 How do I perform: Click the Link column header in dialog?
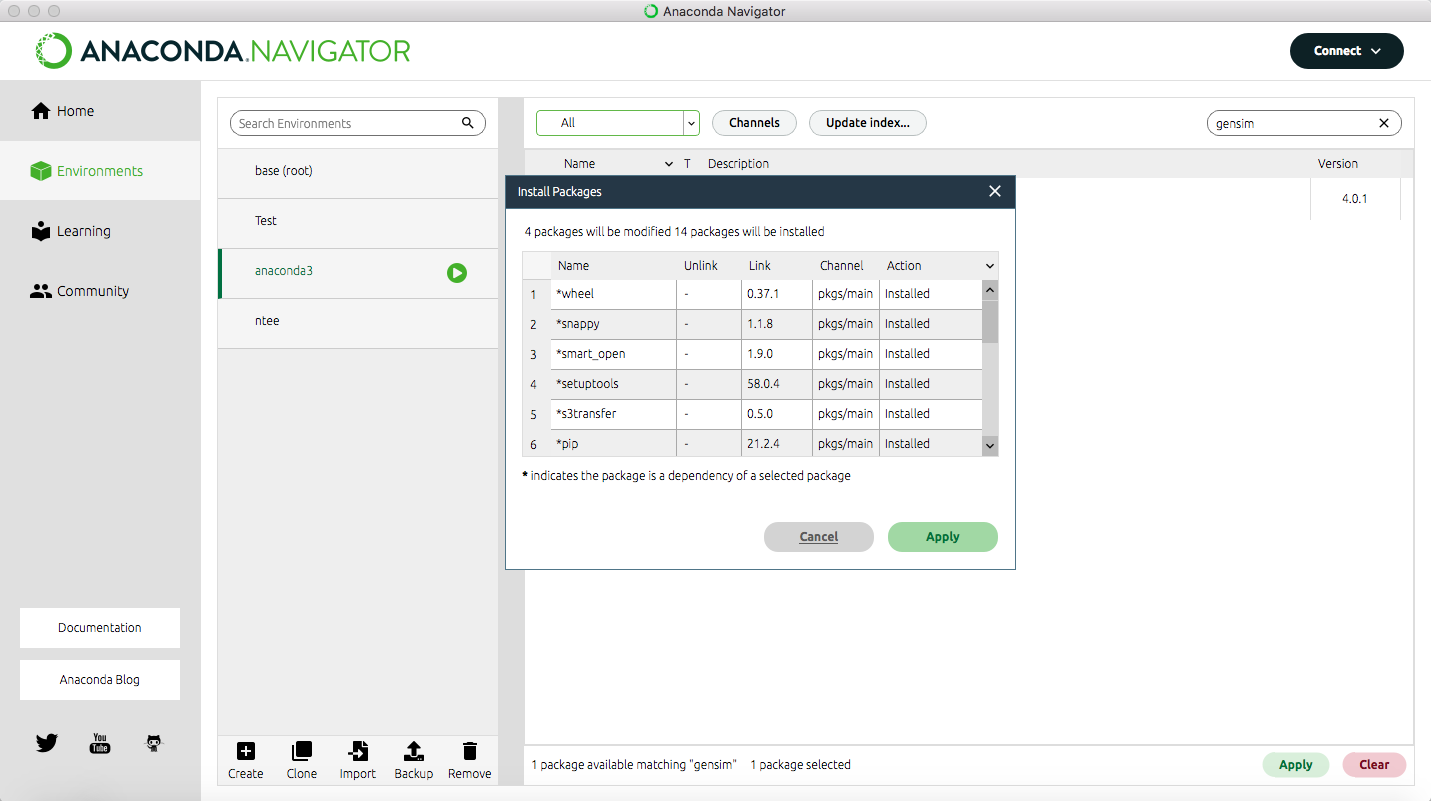(760, 266)
